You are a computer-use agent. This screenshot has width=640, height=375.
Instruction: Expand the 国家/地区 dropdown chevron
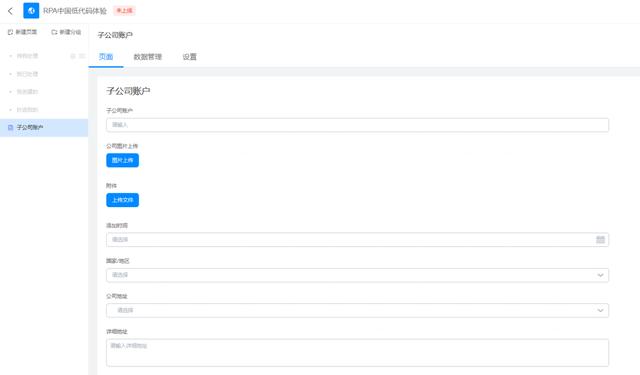click(x=600, y=275)
